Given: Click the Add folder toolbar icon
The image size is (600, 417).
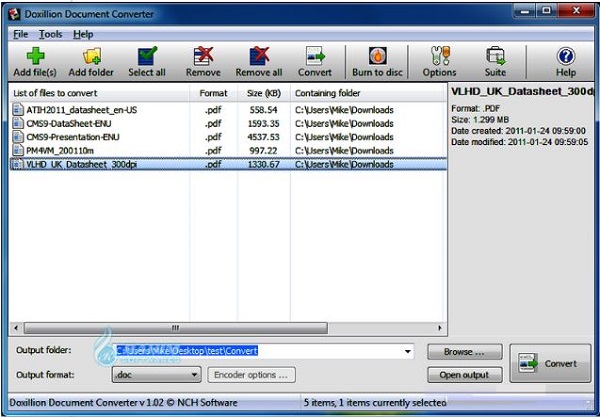Looking at the screenshot, I should click(x=91, y=56).
